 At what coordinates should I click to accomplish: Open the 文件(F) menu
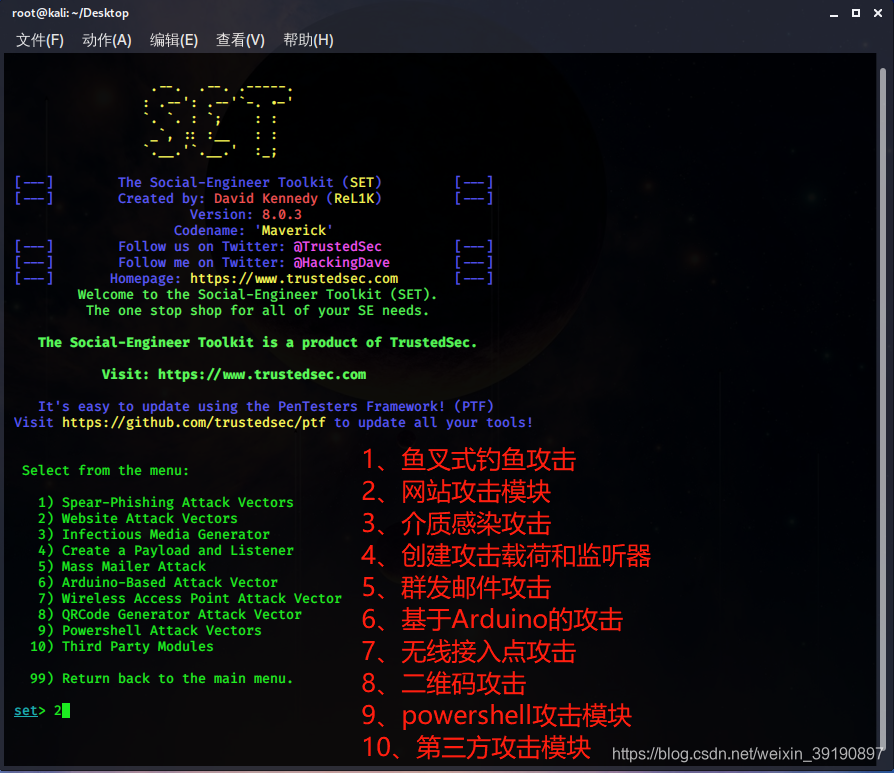point(40,40)
